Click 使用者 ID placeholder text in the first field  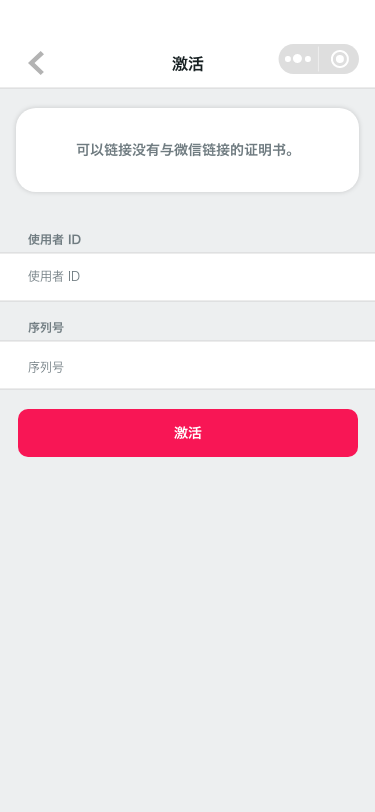click(54, 277)
